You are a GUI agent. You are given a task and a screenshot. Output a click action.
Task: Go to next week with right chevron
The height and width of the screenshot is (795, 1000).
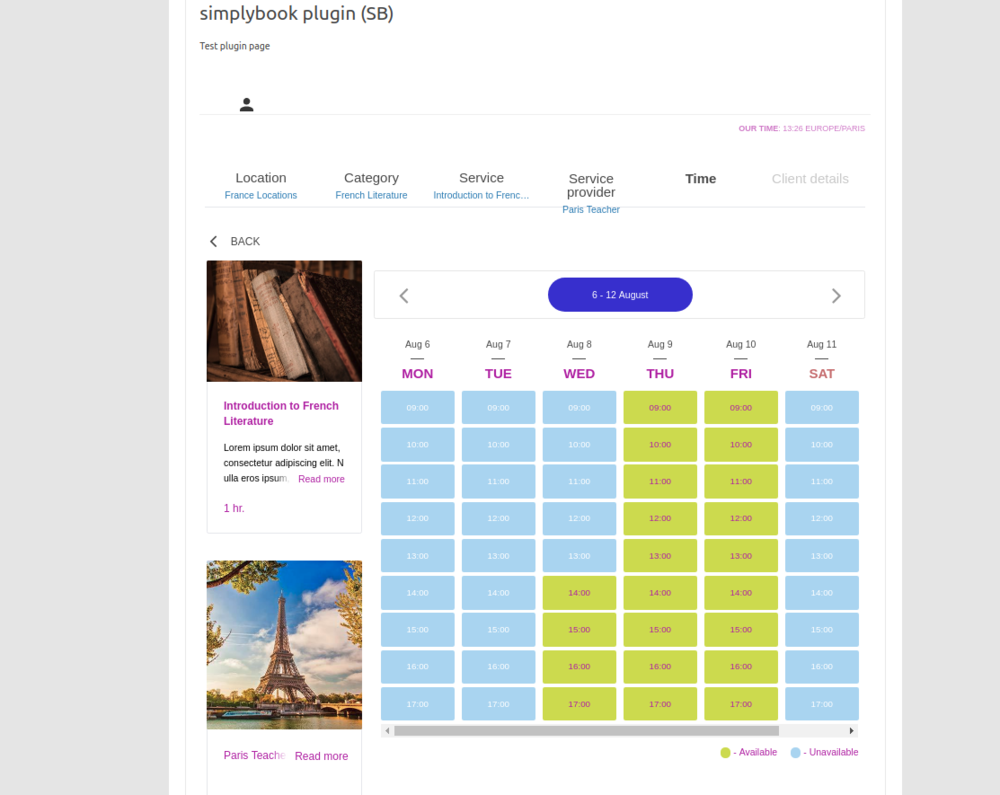[836, 295]
